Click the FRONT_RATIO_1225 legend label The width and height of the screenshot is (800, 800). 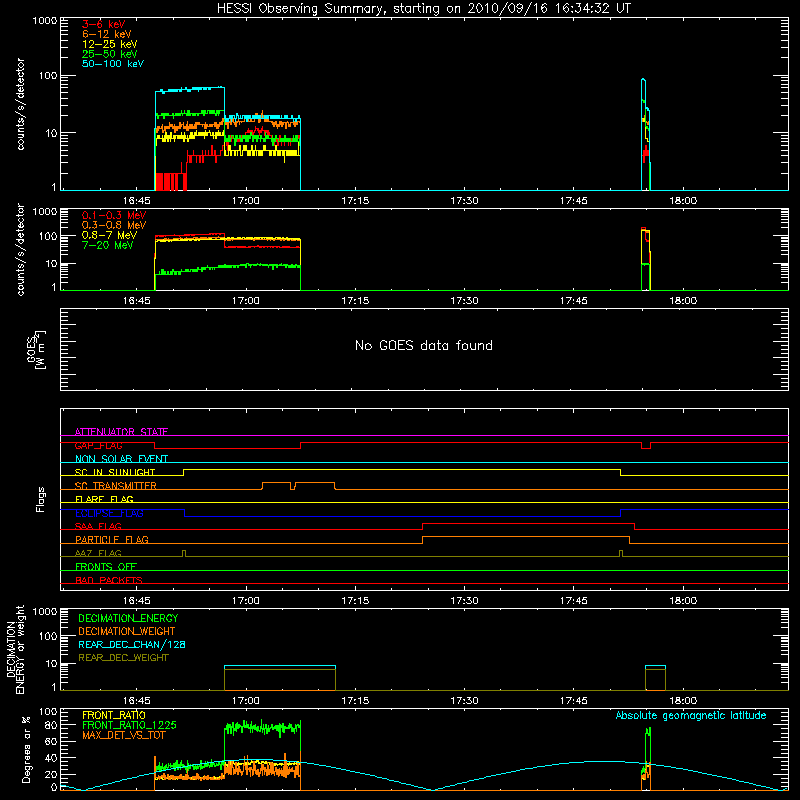(130, 725)
